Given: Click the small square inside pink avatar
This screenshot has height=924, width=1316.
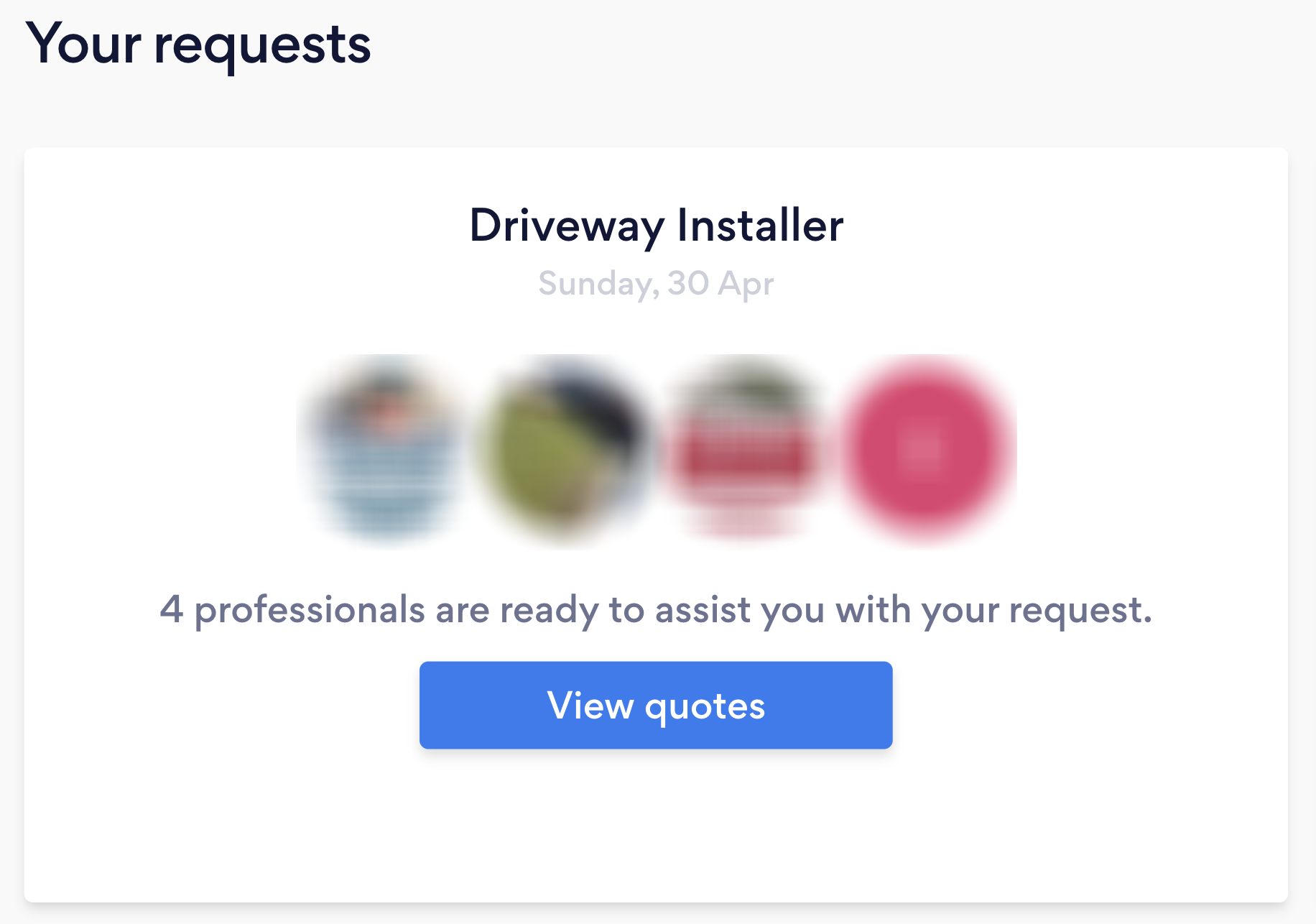Looking at the screenshot, I should [x=922, y=450].
